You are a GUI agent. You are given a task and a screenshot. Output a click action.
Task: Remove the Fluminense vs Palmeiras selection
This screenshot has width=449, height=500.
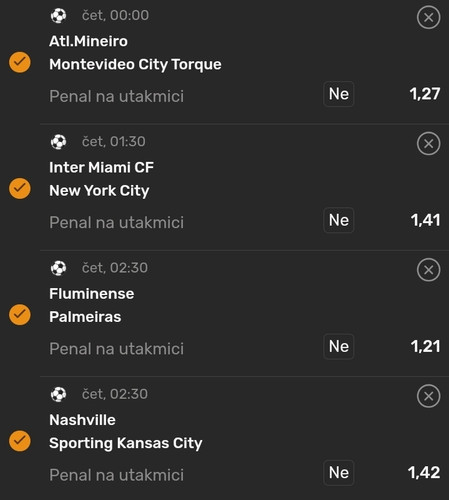[x=428, y=270]
